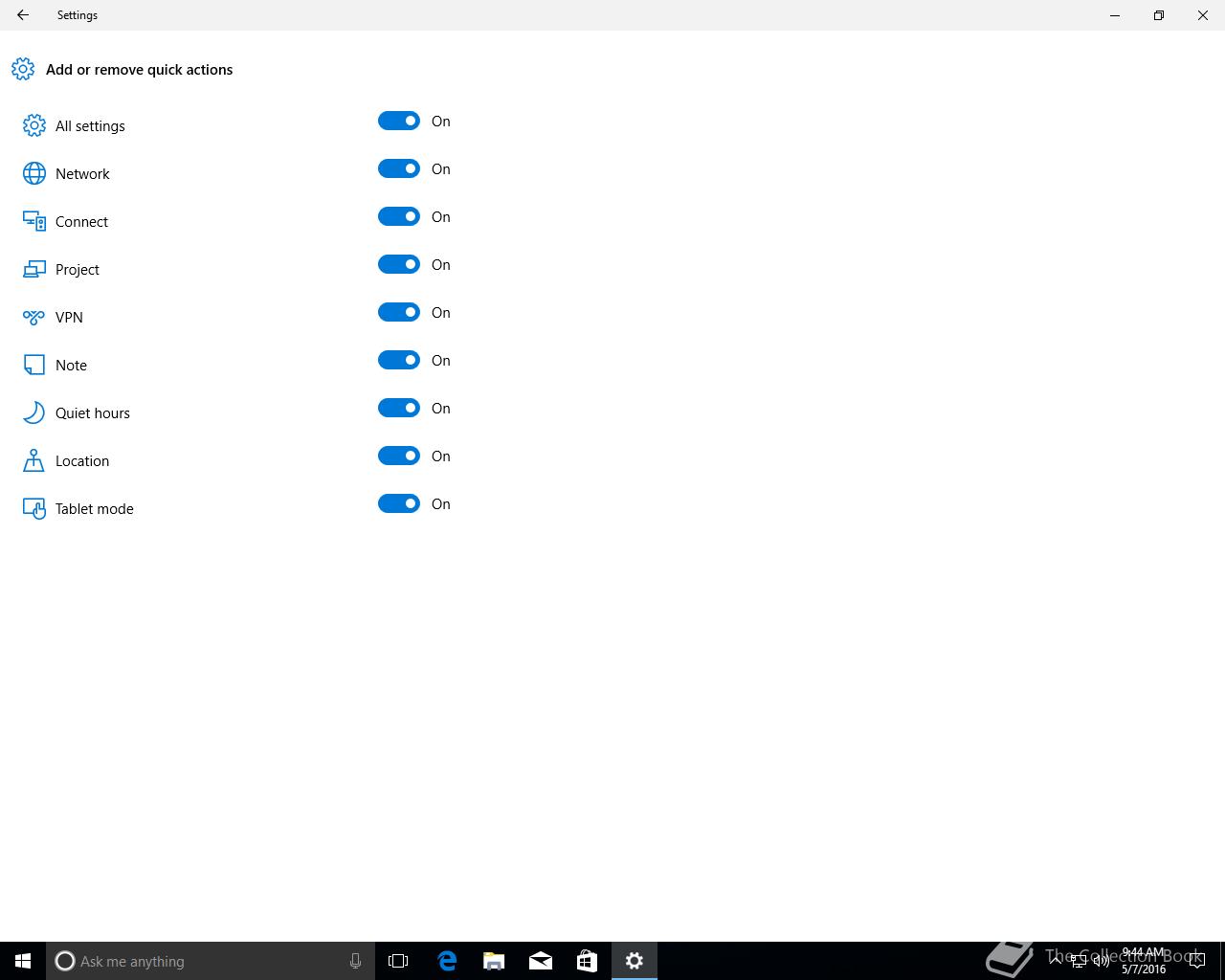Open File Explorer from taskbar
Screen dimensions: 1225x980
coord(494,961)
